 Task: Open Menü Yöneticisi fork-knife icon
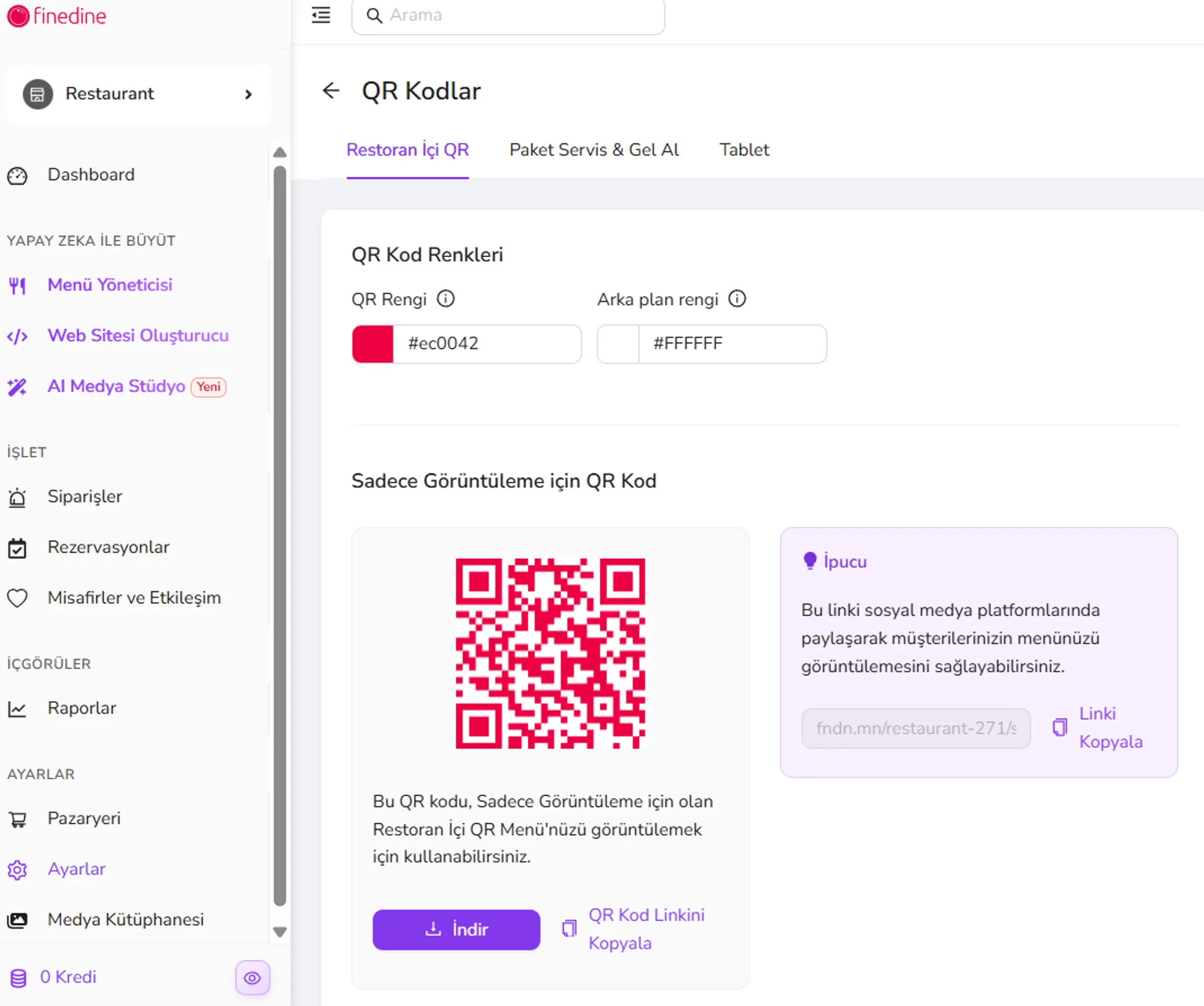[18, 286]
